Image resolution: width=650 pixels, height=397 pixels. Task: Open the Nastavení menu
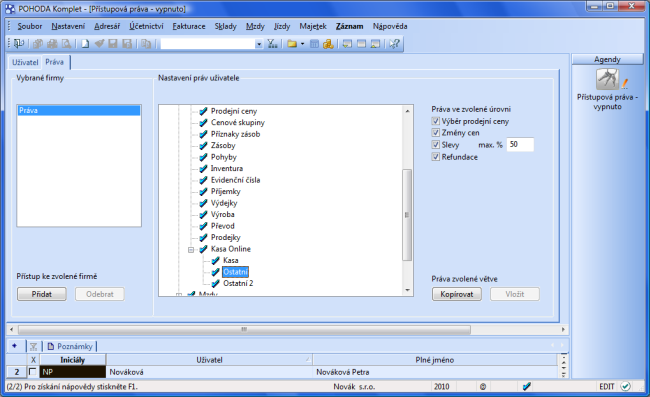68,26
